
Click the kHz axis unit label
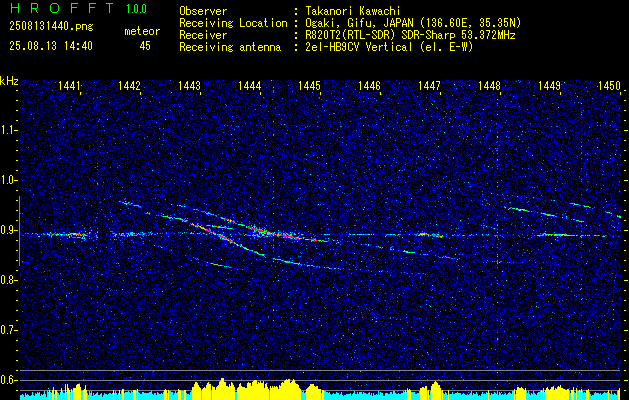(x=9, y=81)
